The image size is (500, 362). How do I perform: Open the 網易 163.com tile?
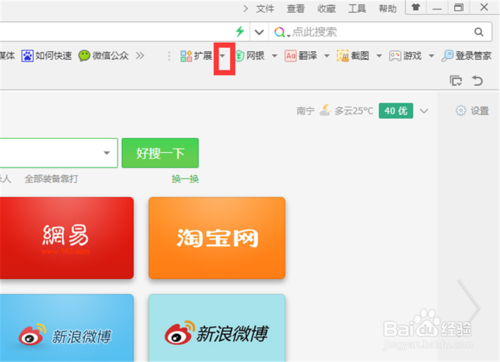67,238
